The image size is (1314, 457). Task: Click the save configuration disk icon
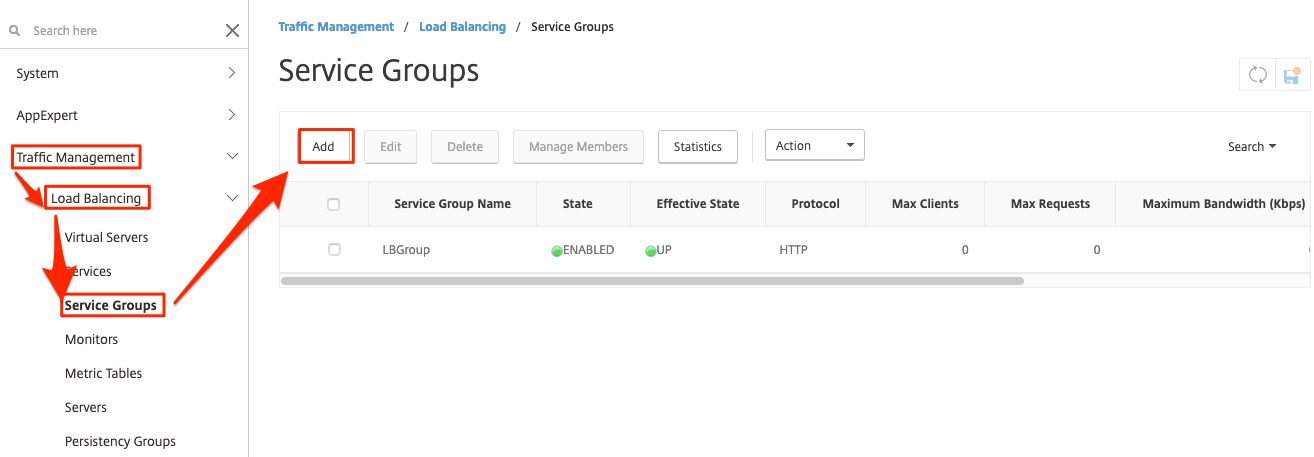point(1292,75)
